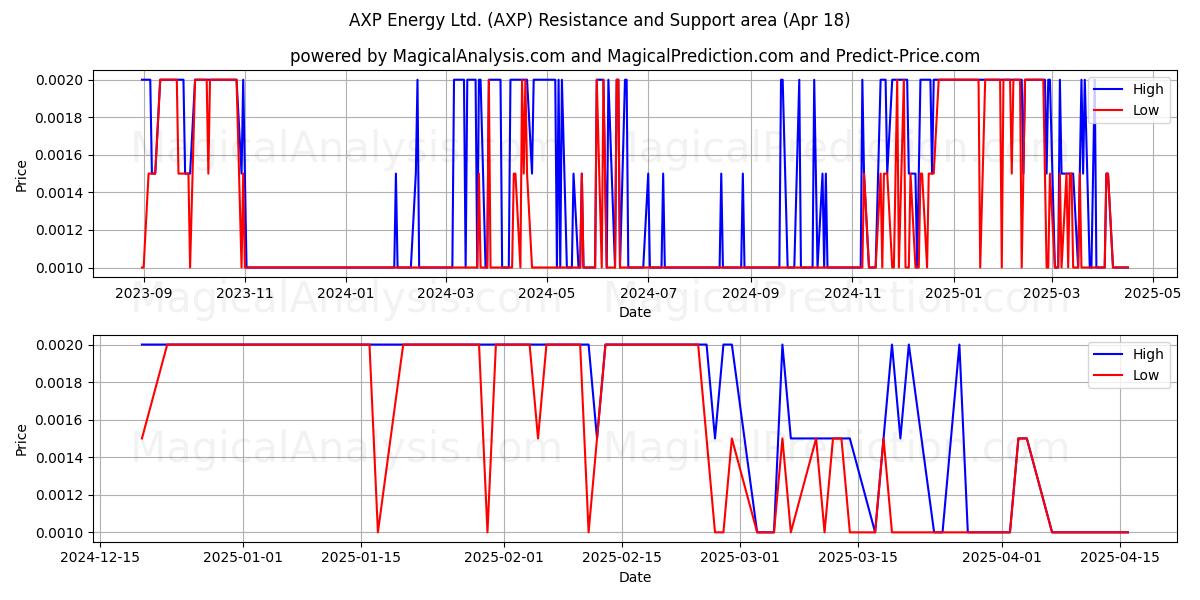Click the '2025-01-01' tick label on the bottom chart

coord(243,559)
